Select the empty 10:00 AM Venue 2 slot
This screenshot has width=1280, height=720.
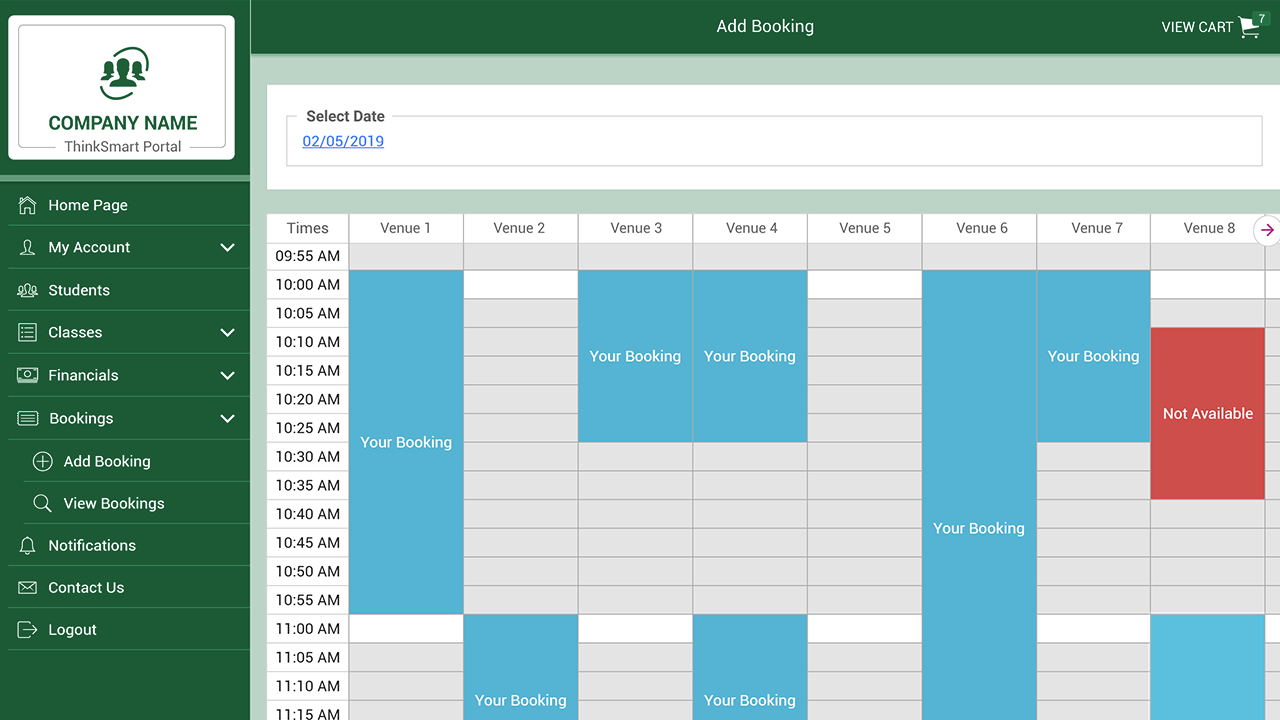(520, 284)
